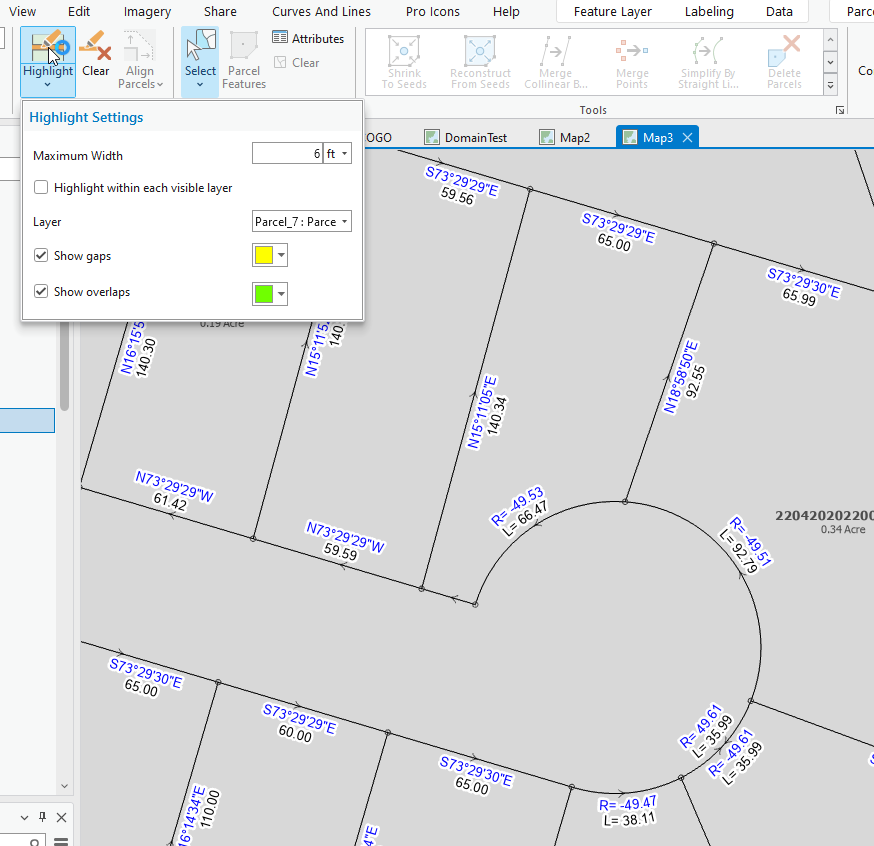Open the Layer dropdown showing Parcel_7

(x=301, y=221)
